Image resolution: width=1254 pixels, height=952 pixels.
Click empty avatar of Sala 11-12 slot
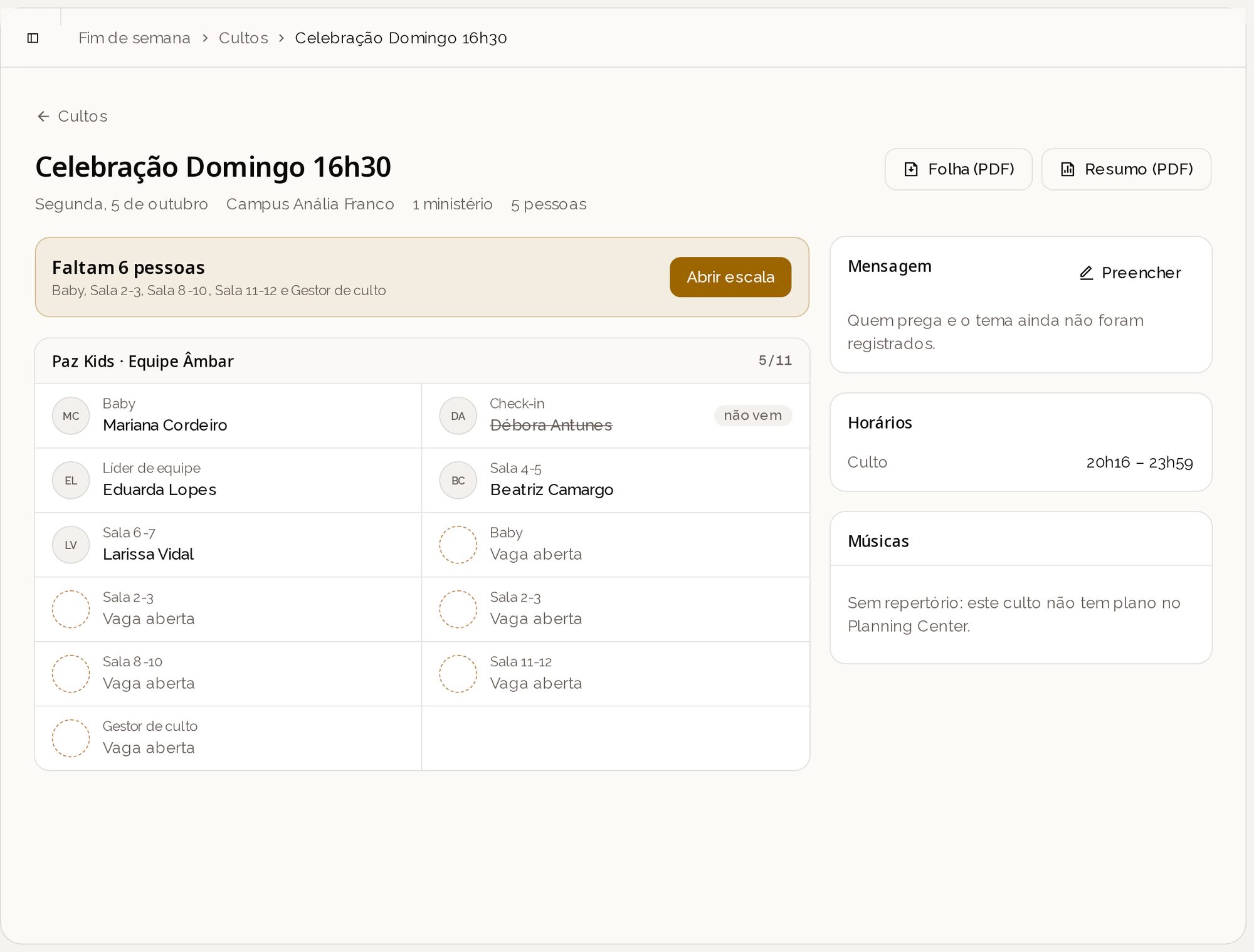pyautogui.click(x=458, y=674)
